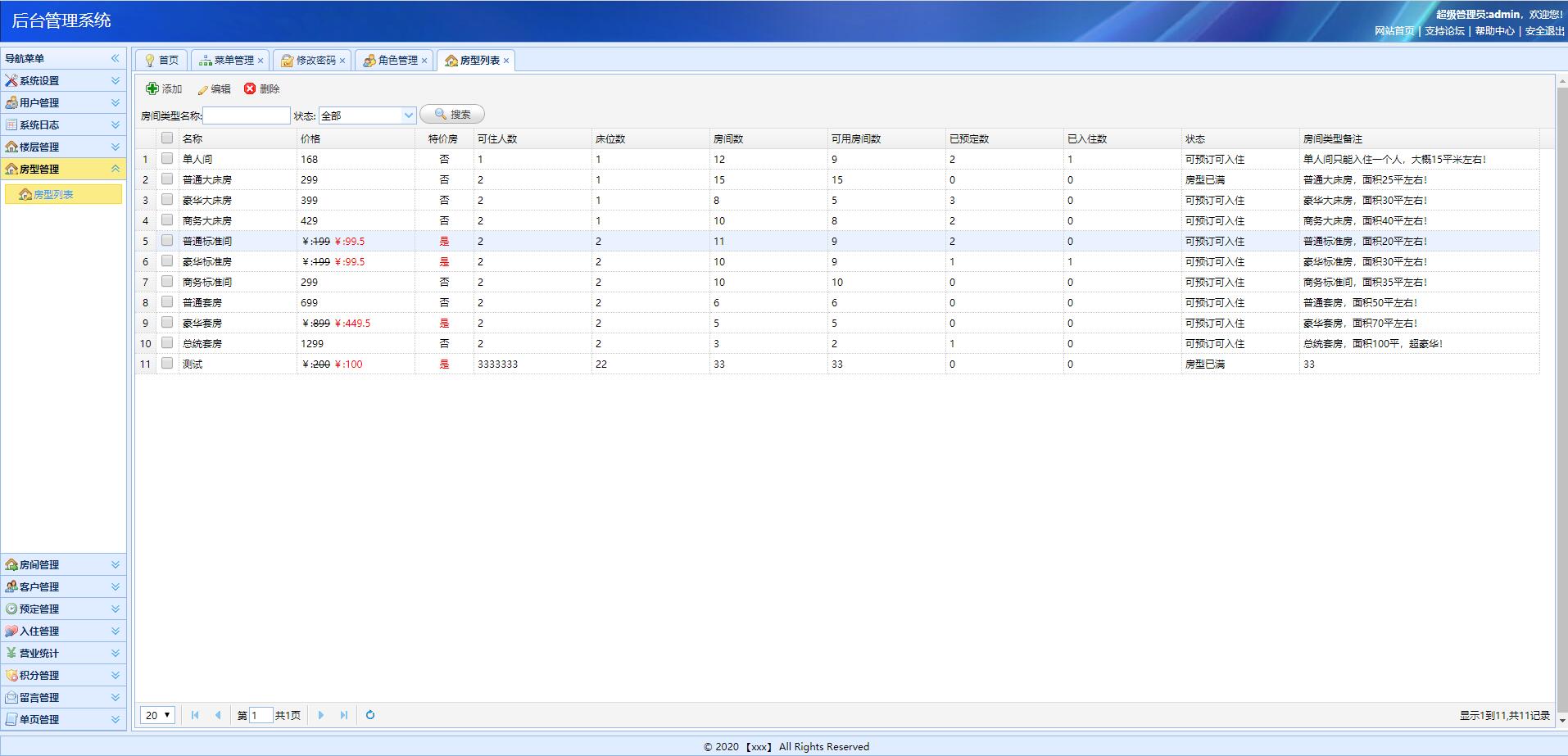Go to next page arrow icon

[321, 715]
